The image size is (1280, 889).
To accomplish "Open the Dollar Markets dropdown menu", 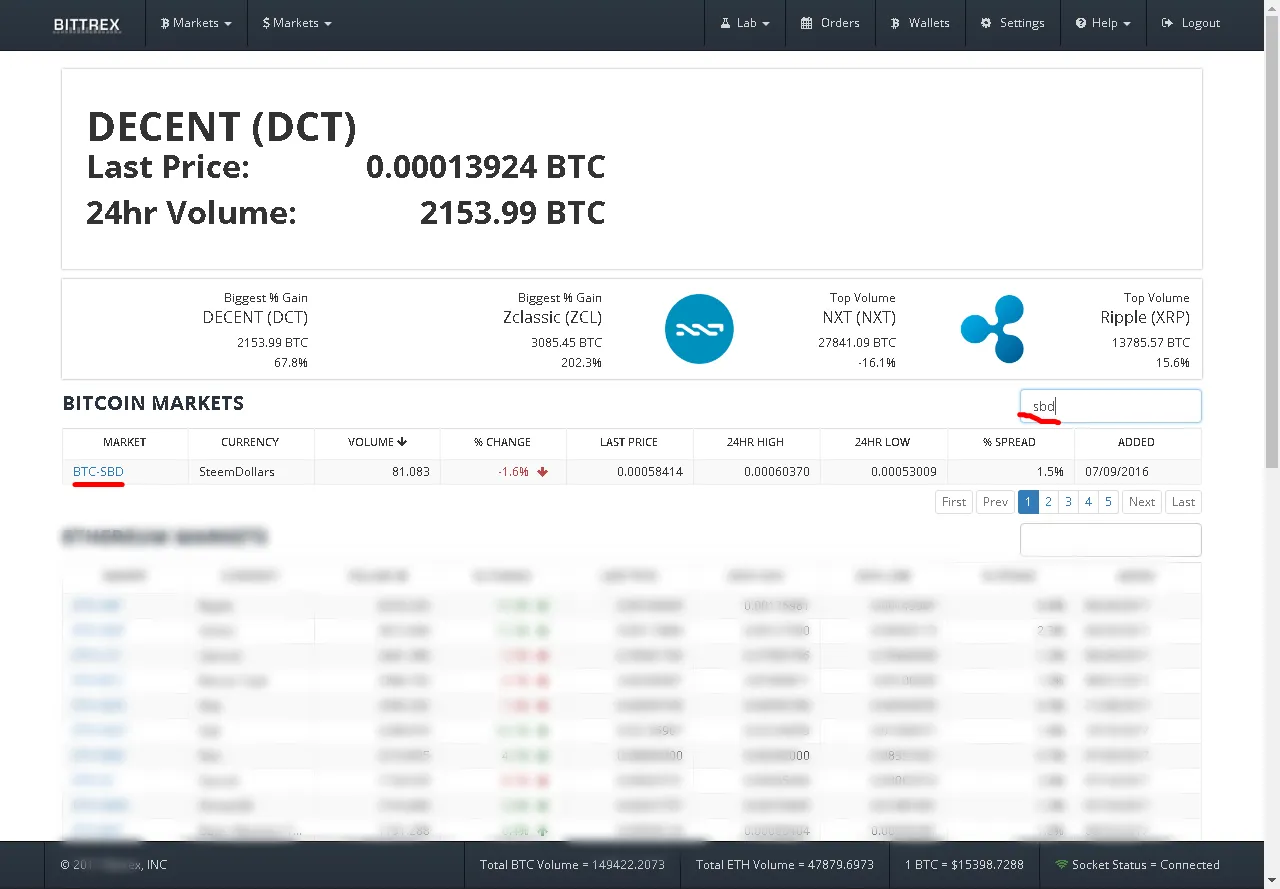I will (x=297, y=23).
